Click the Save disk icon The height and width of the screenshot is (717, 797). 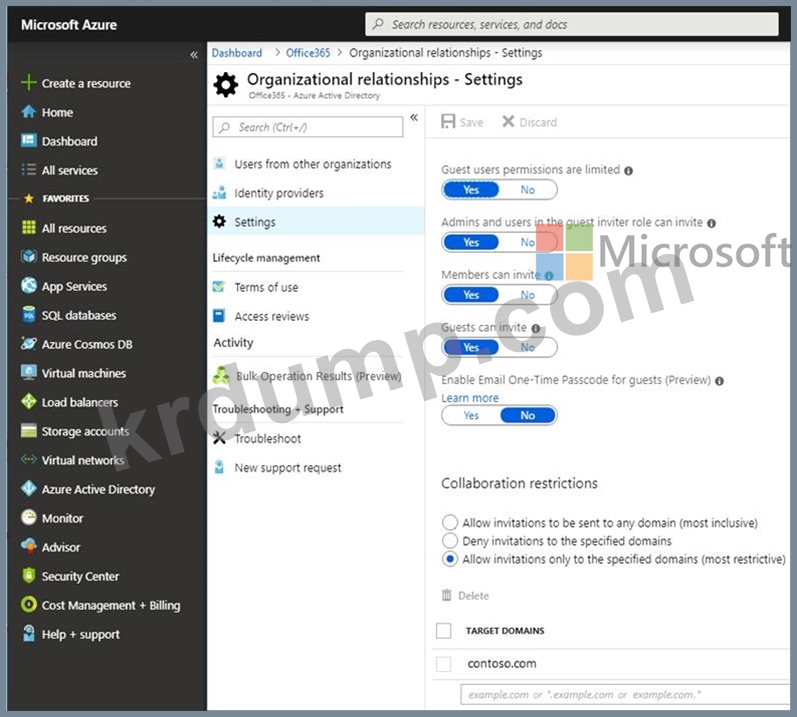coord(448,121)
